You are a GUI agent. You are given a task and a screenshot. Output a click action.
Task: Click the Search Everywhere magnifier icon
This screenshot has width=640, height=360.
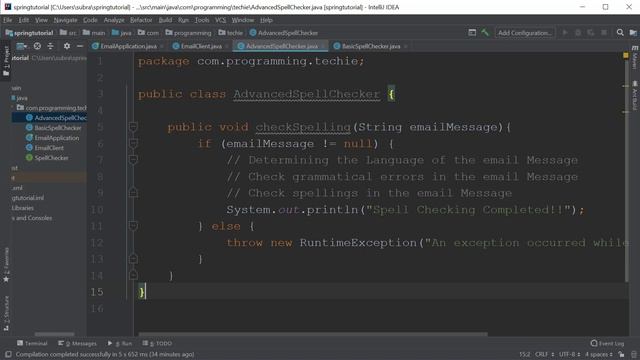tap(620, 33)
